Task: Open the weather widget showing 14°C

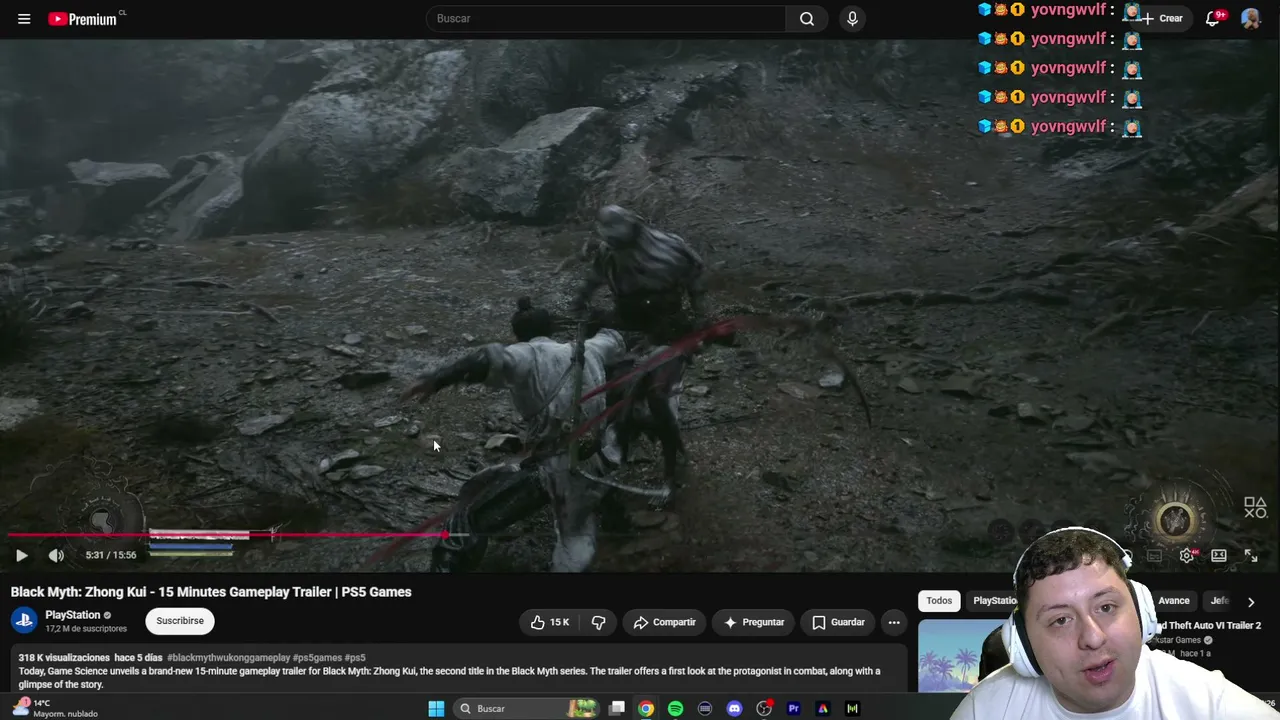Action: coord(56,708)
